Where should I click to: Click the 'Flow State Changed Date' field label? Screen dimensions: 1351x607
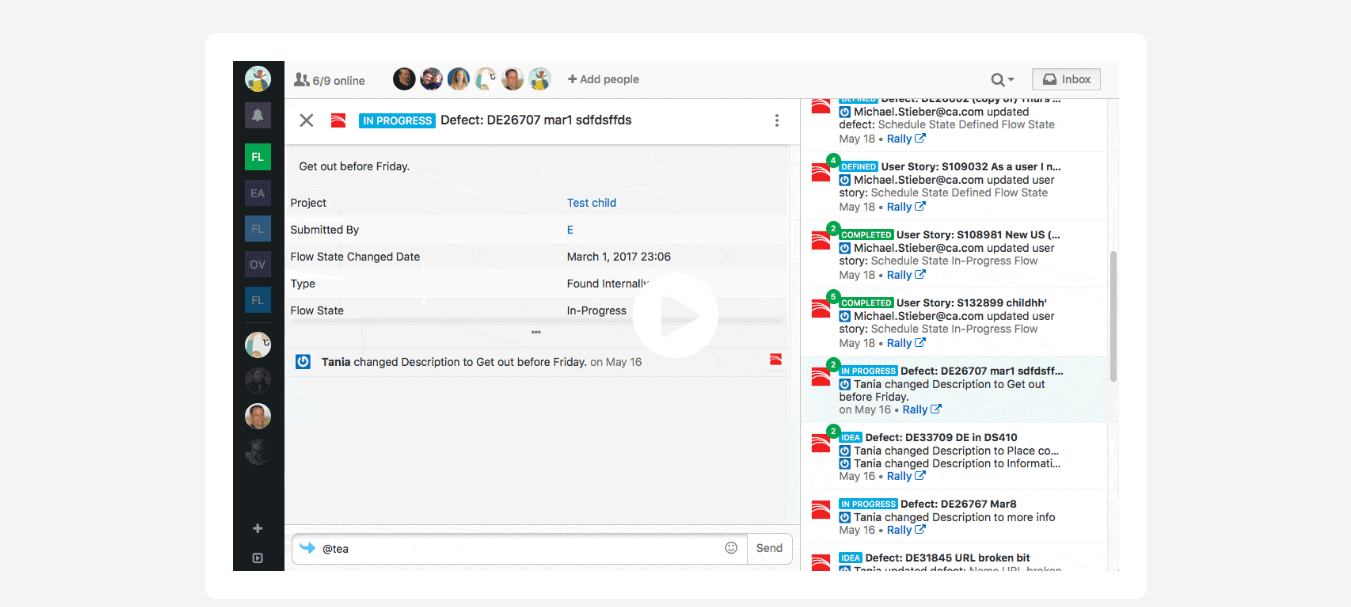tap(355, 257)
